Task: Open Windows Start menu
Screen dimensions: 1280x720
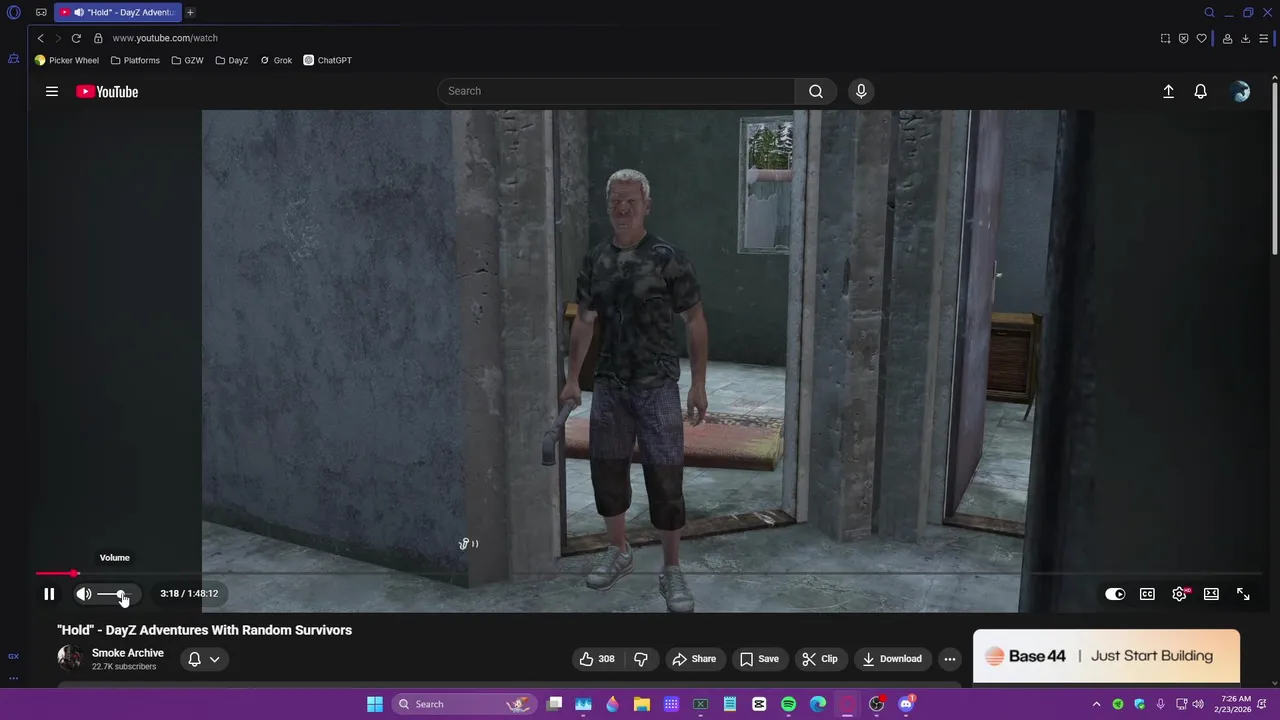Action: tap(374, 704)
